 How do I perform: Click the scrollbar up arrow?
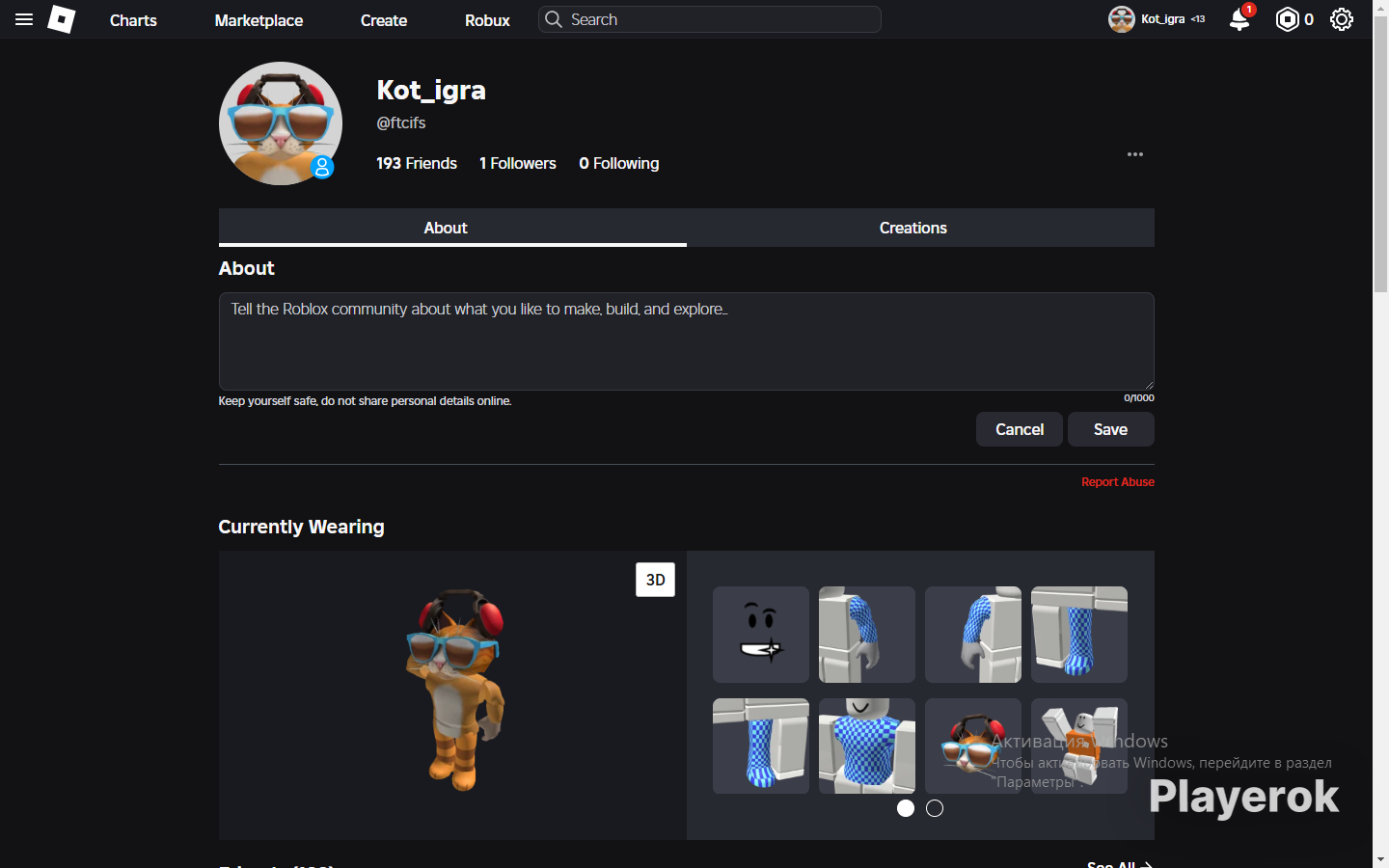click(x=1380, y=9)
